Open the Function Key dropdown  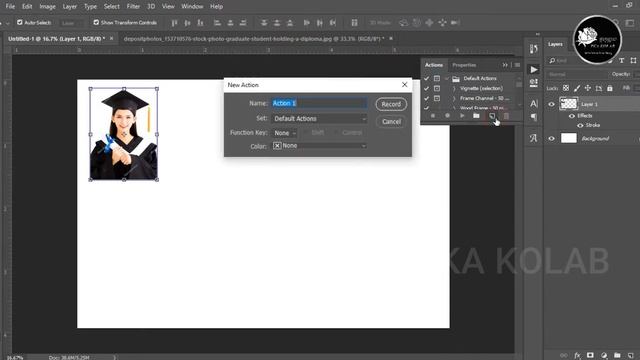[x=284, y=133]
